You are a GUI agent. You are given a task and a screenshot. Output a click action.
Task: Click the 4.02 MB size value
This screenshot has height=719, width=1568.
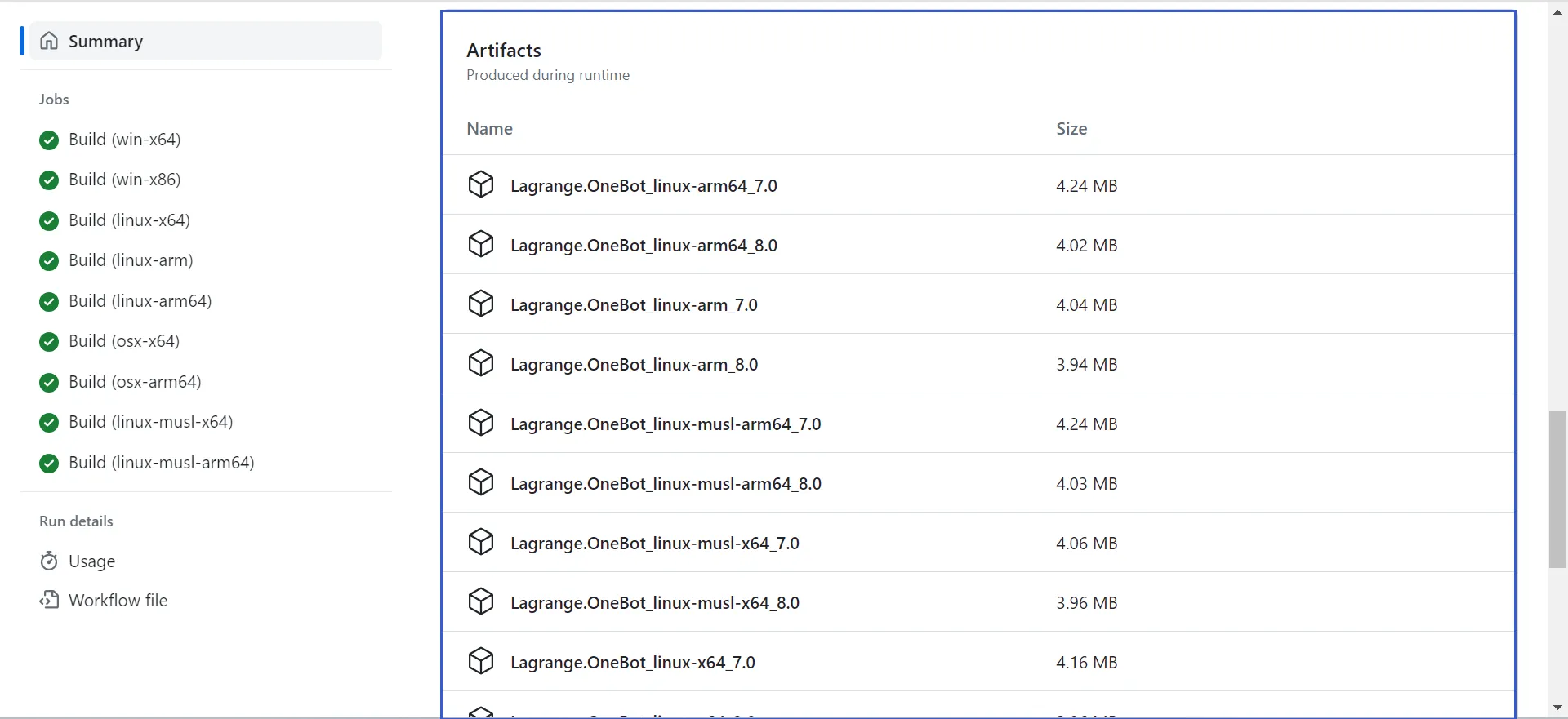[x=1086, y=246]
